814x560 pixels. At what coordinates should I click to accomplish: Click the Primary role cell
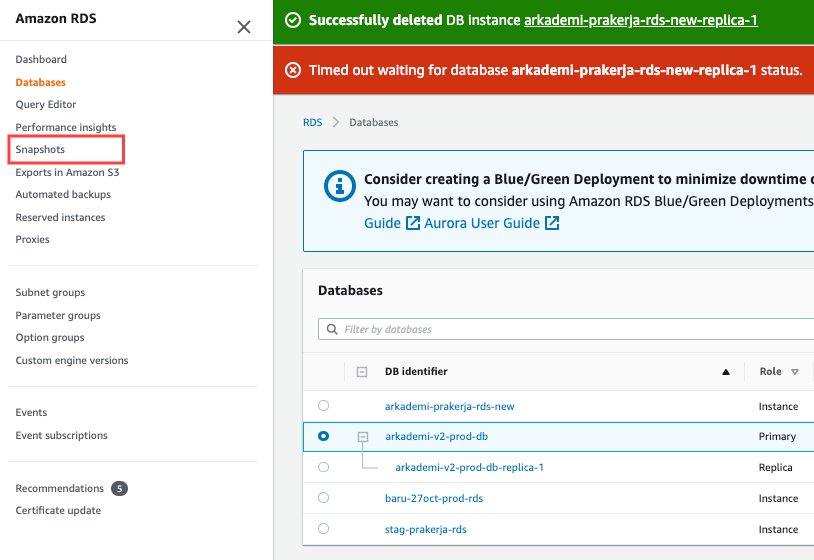pyautogui.click(x=777, y=436)
